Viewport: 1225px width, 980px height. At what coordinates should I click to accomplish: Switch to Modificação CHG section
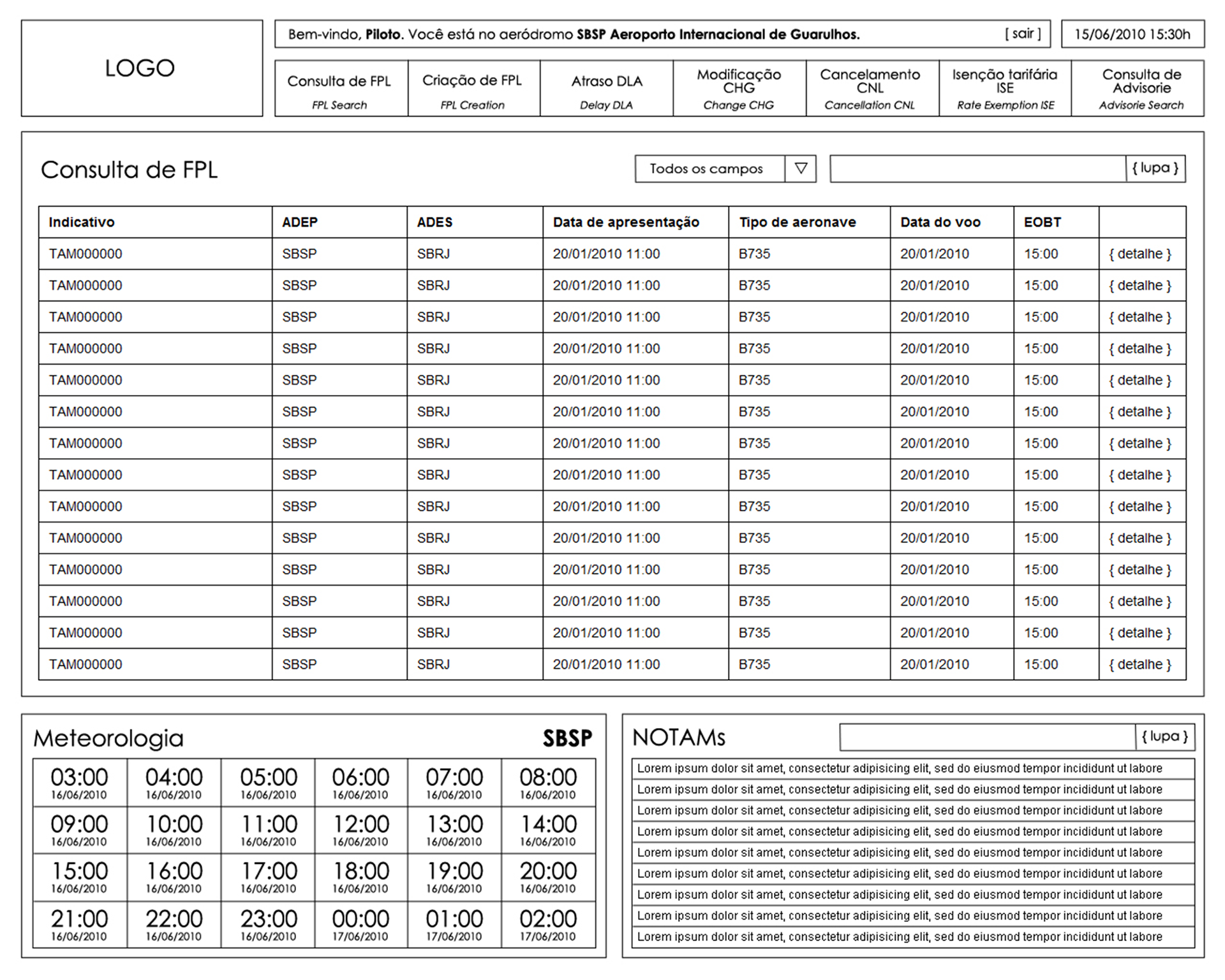click(x=739, y=89)
